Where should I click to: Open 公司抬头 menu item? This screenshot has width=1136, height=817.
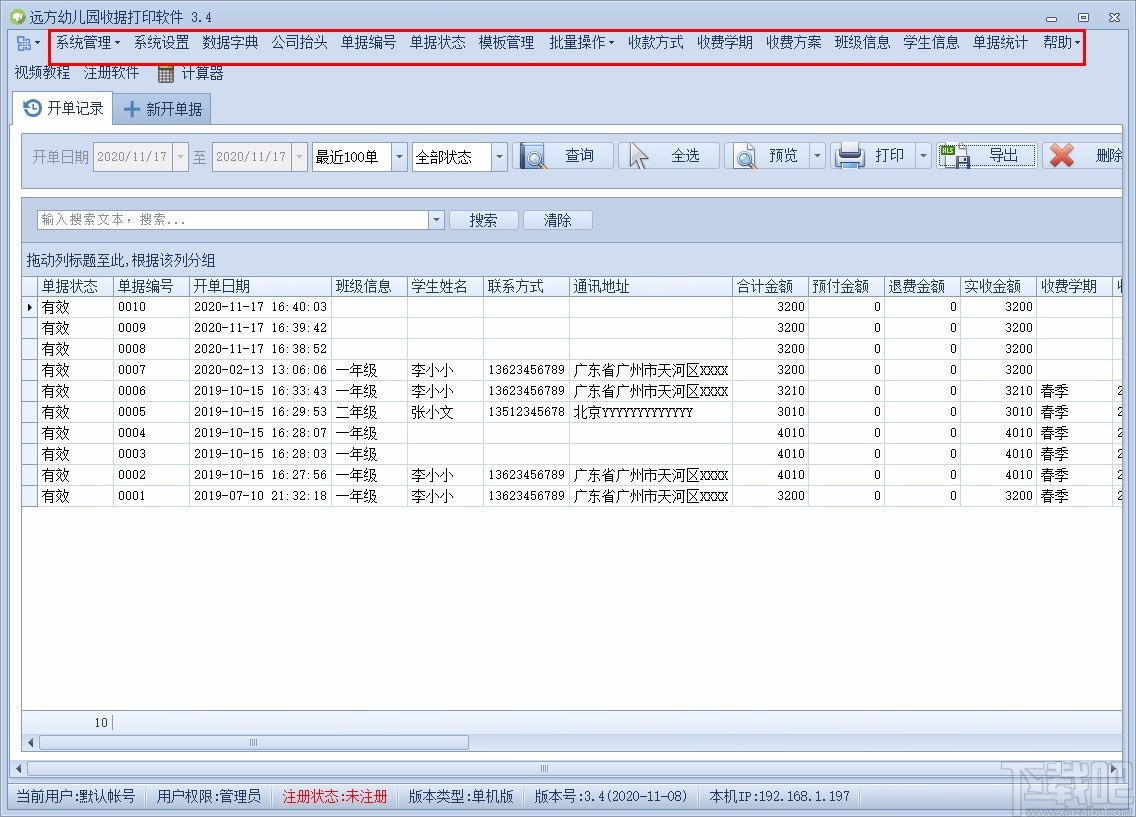[299, 43]
